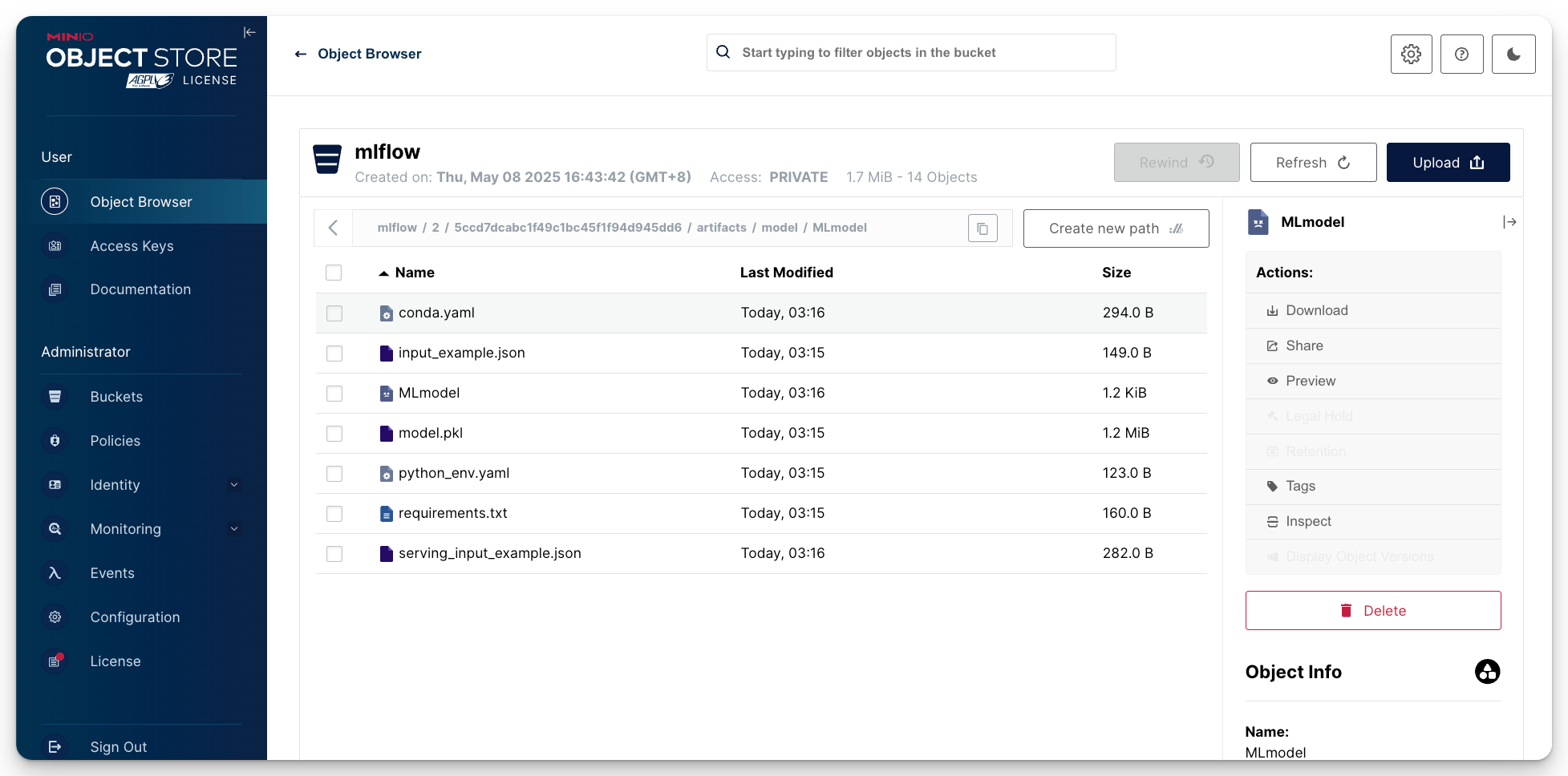This screenshot has width=1568, height=776.
Task: Open the help question mark icon
Action: (1461, 54)
